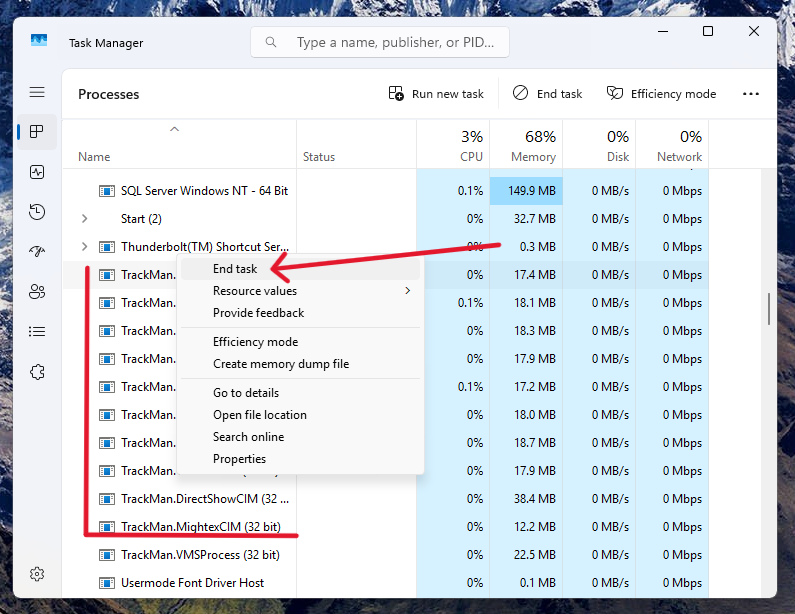The width and height of the screenshot is (795, 614).
Task: Choose Go to details menu entry
Action: pos(300,393)
